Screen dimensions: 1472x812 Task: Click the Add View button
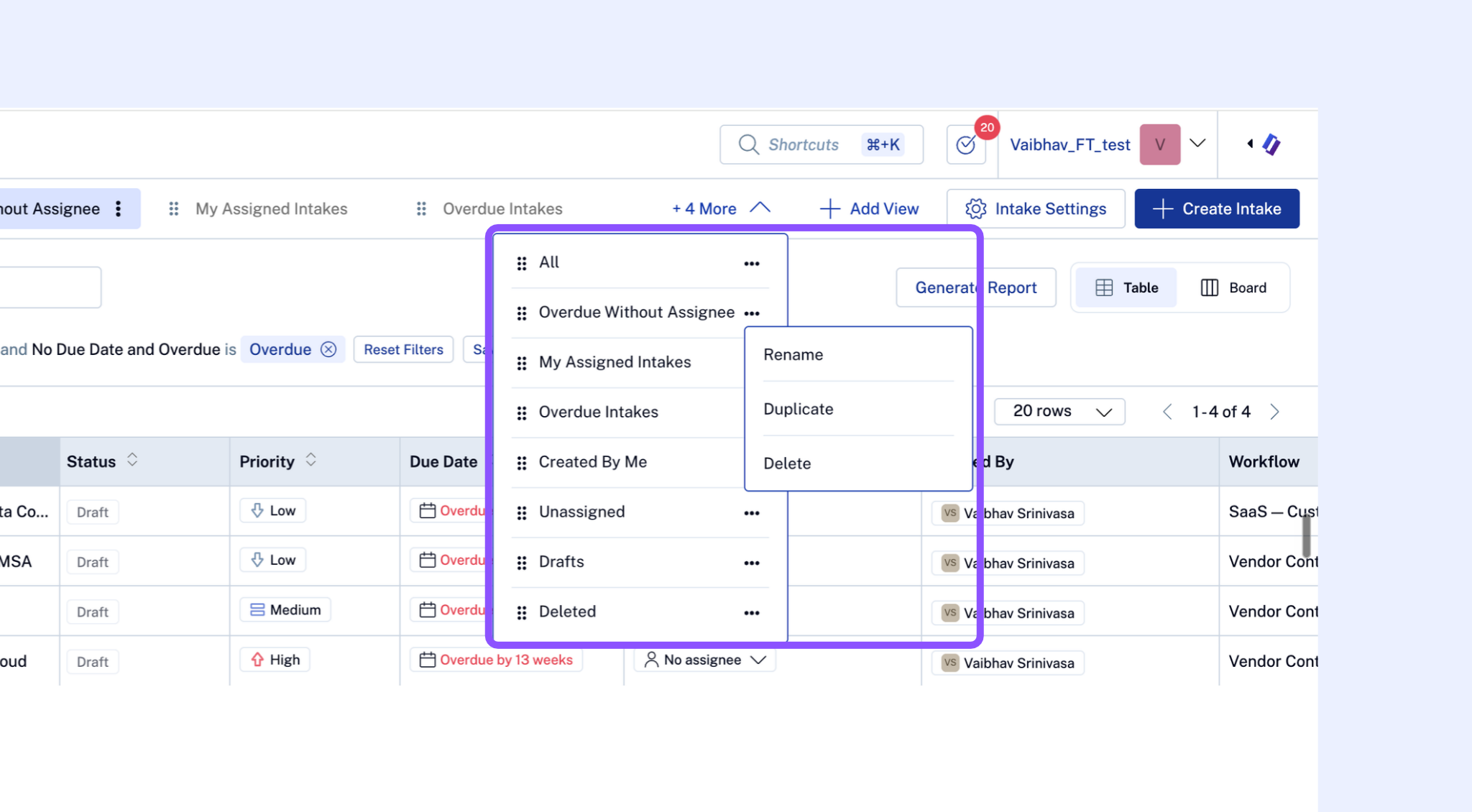pyautogui.click(x=869, y=208)
